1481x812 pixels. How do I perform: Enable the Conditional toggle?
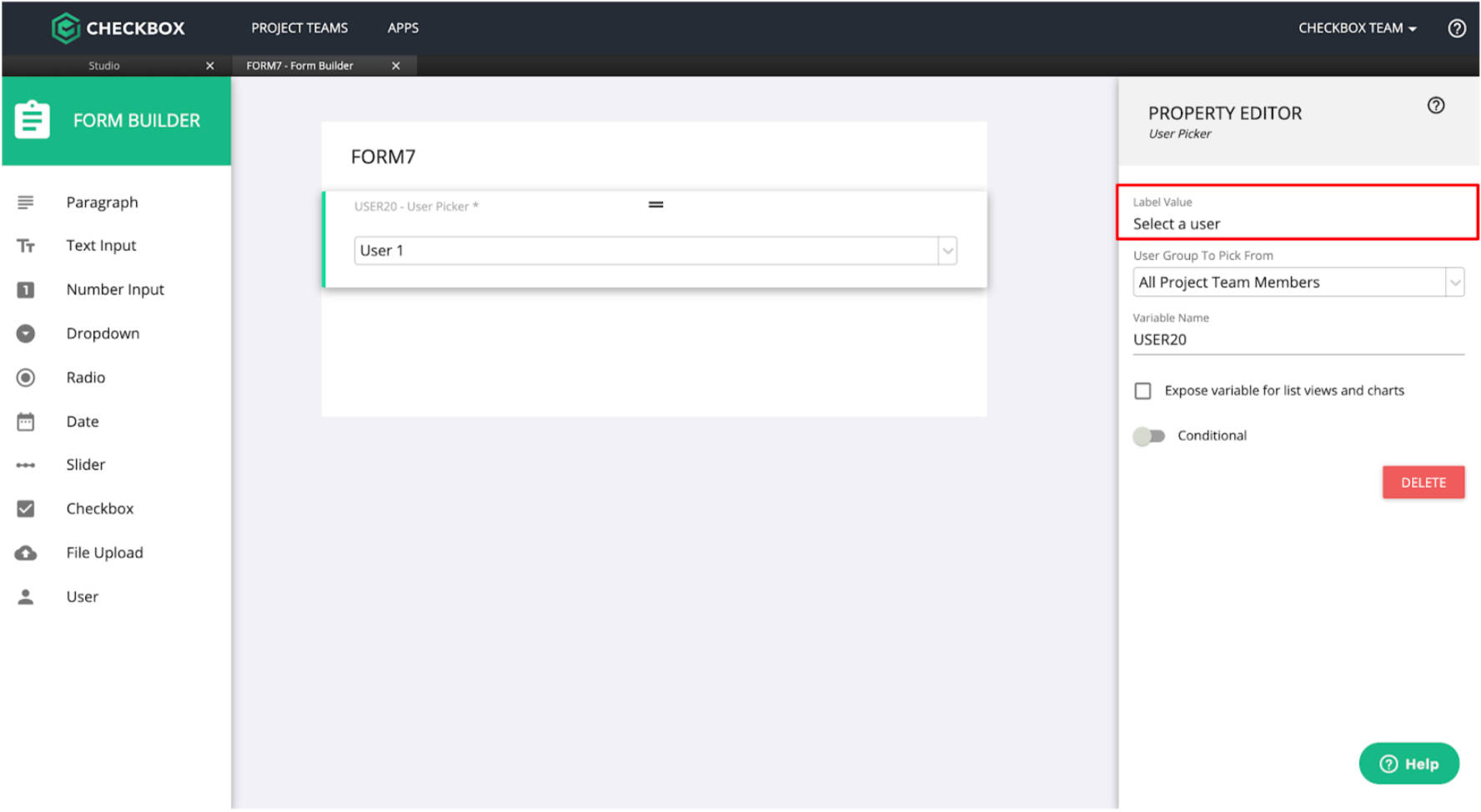pyautogui.click(x=1150, y=435)
